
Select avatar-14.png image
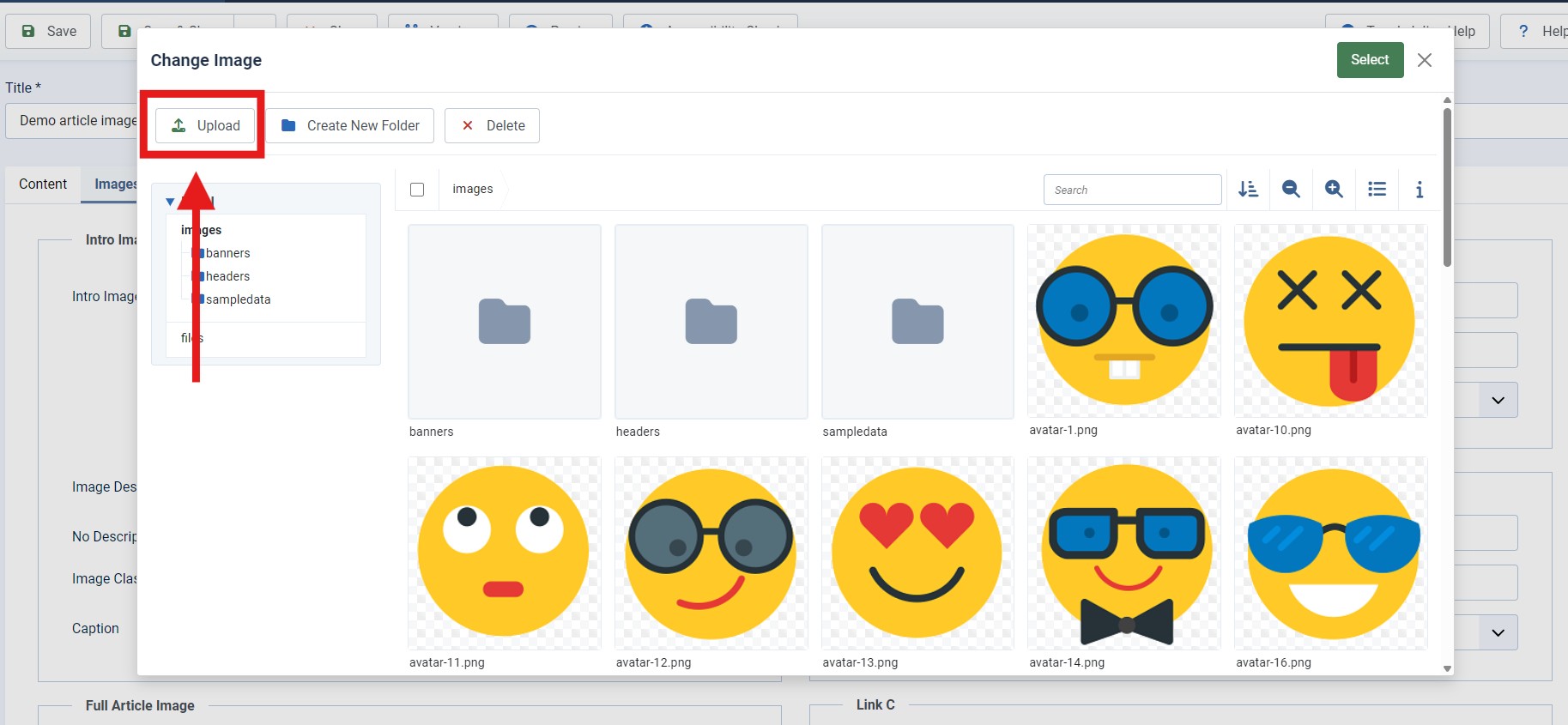tap(1124, 553)
